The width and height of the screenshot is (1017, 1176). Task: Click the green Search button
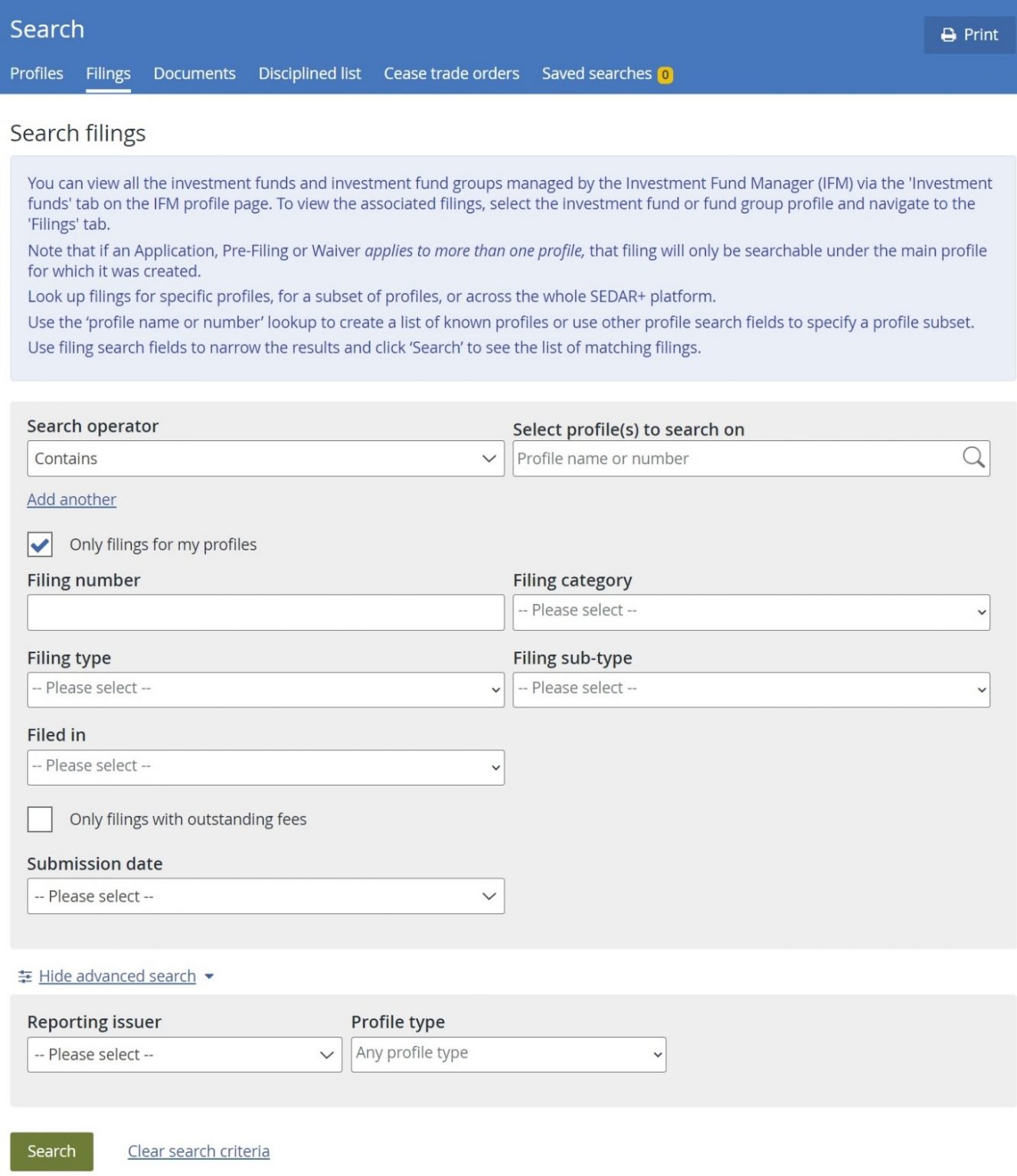pos(52,1151)
